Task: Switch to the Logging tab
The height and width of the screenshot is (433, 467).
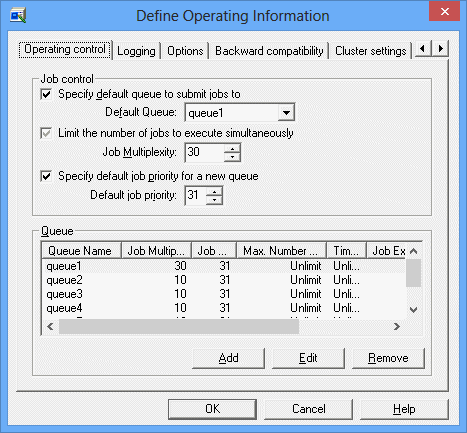Action: pyautogui.click(x=136, y=51)
